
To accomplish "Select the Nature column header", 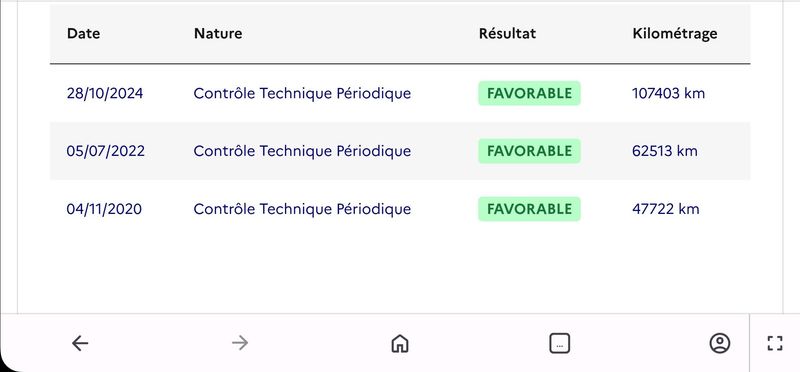I will (218, 34).
